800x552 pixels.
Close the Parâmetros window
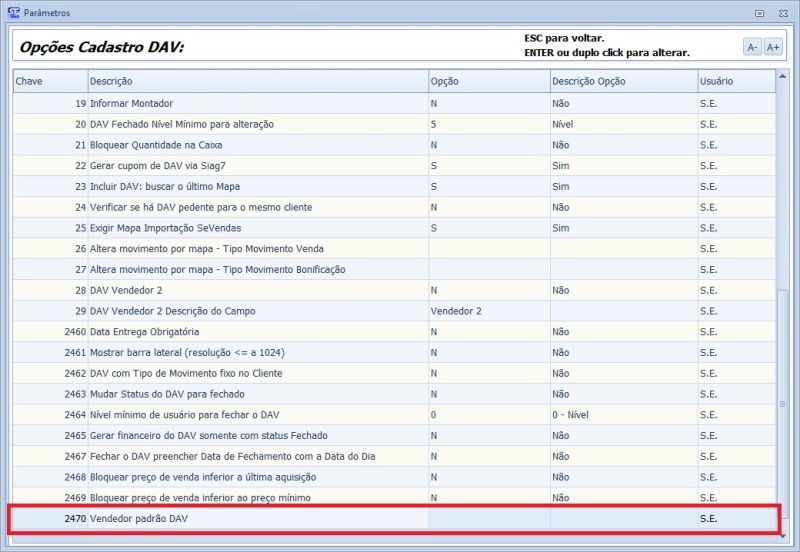click(x=781, y=13)
